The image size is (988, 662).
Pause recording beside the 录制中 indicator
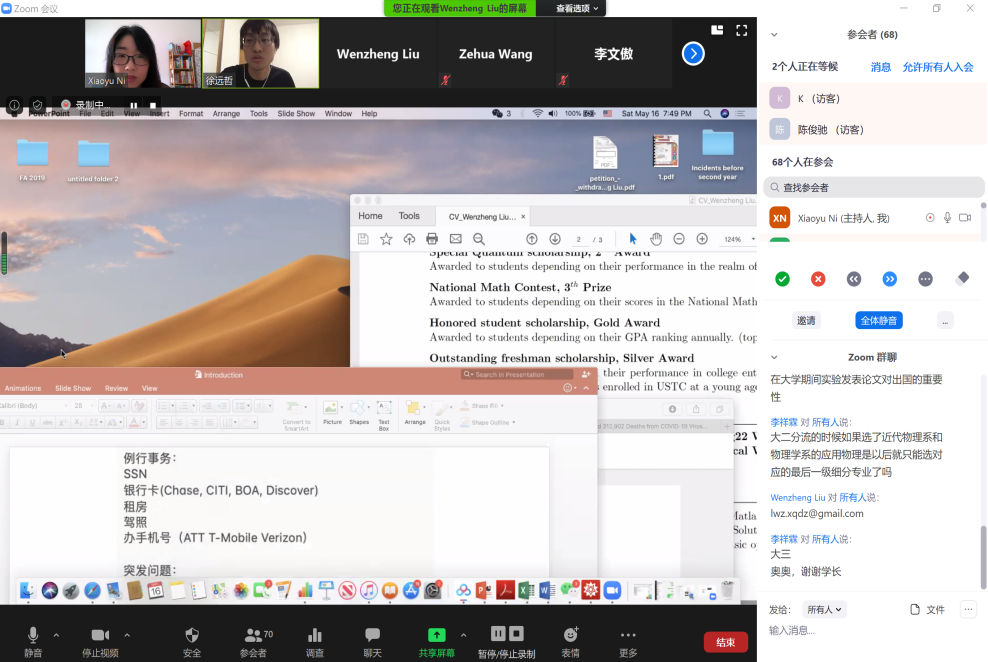(134, 105)
